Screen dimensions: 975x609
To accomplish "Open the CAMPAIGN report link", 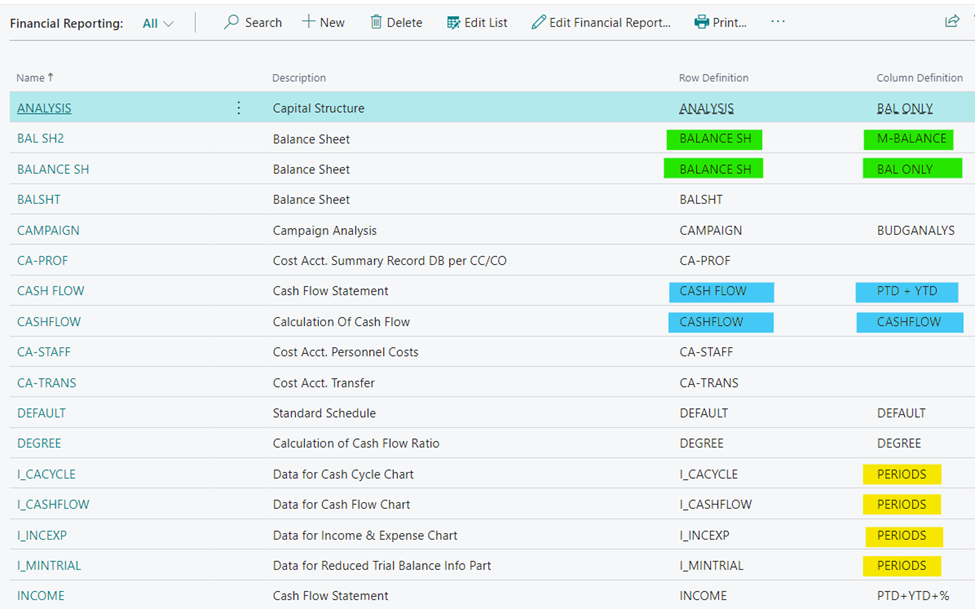I will coord(49,230).
